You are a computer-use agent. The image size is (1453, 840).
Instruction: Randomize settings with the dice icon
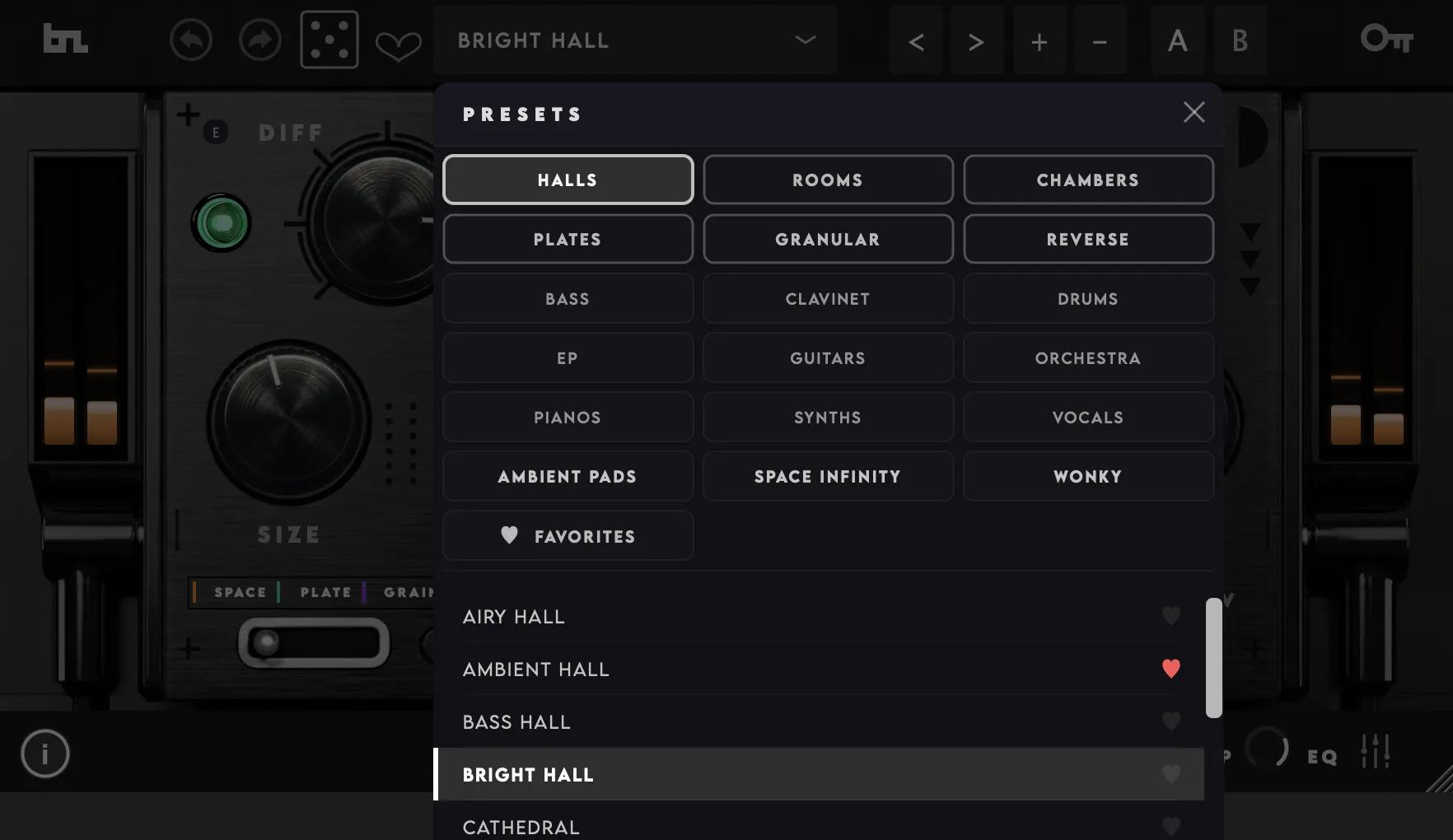coord(329,40)
